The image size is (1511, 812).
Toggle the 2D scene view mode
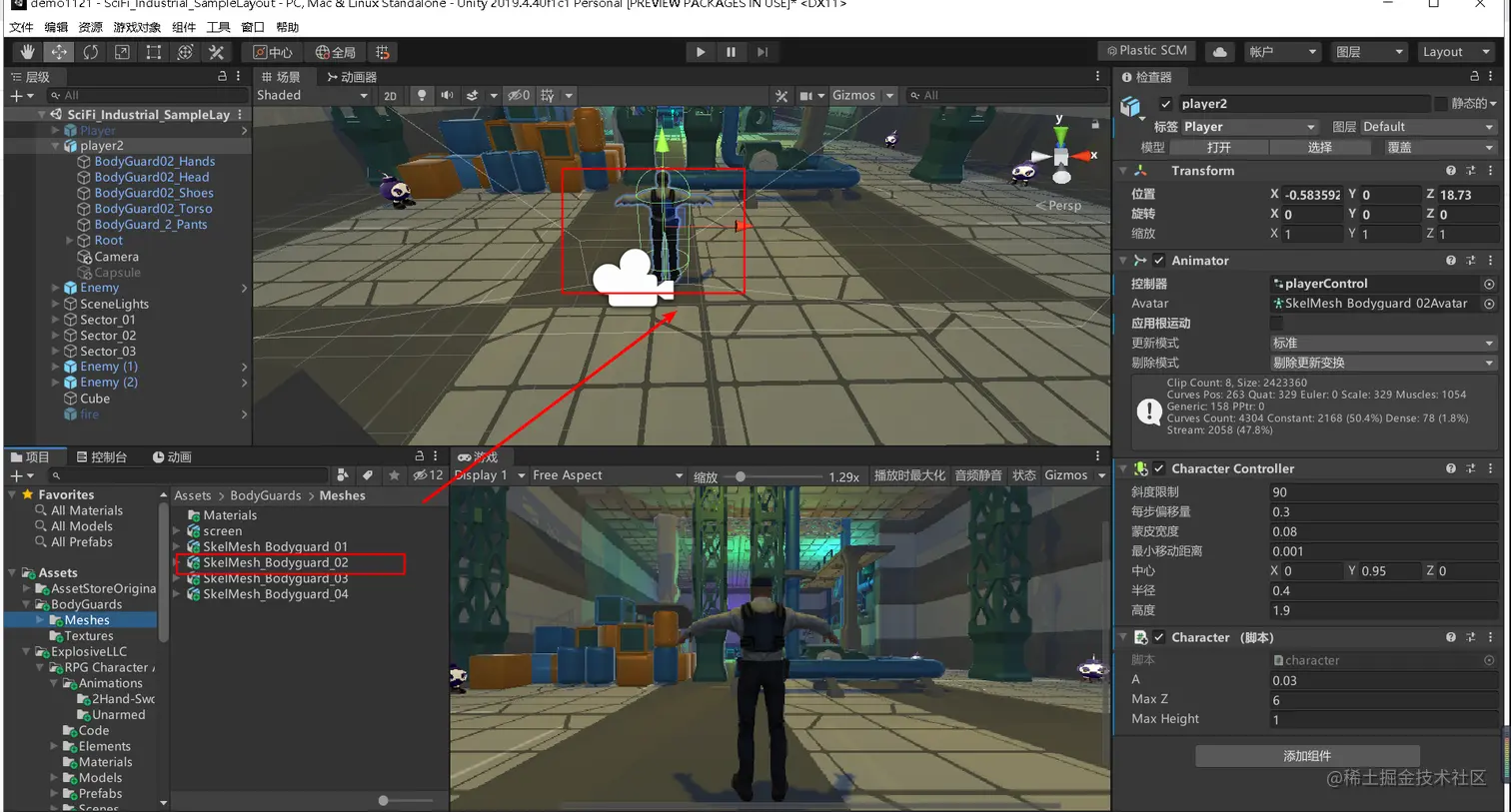[390, 96]
